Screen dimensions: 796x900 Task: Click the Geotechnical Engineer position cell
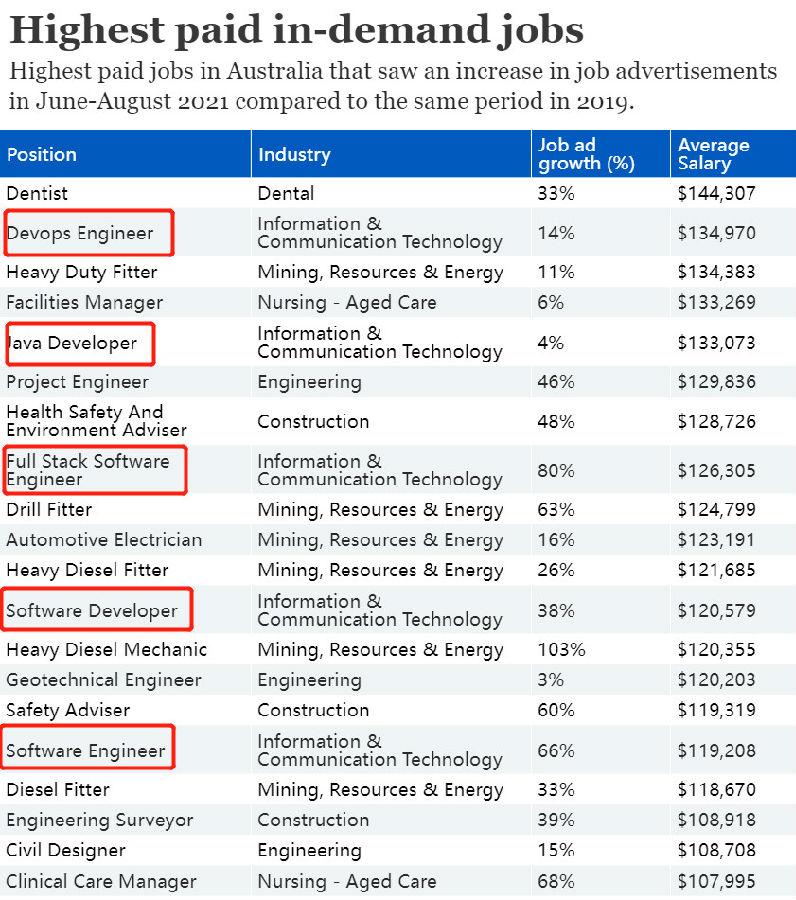(x=104, y=680)
